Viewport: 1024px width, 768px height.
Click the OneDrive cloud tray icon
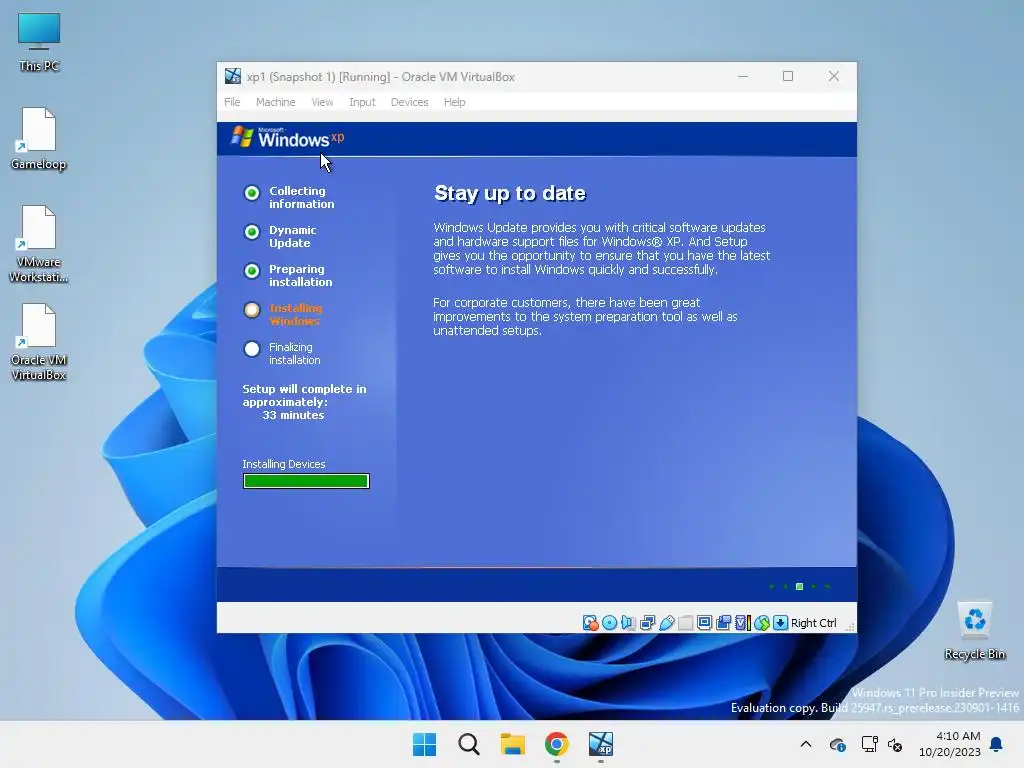coord(837,744)
